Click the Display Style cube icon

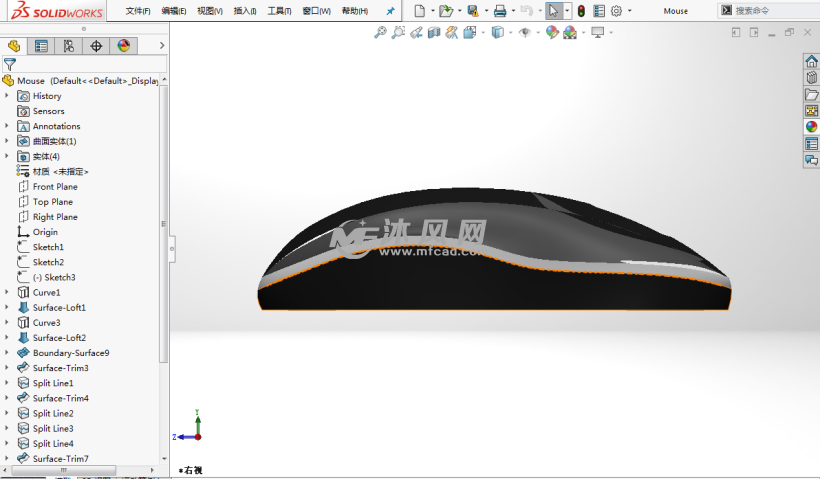497,32
